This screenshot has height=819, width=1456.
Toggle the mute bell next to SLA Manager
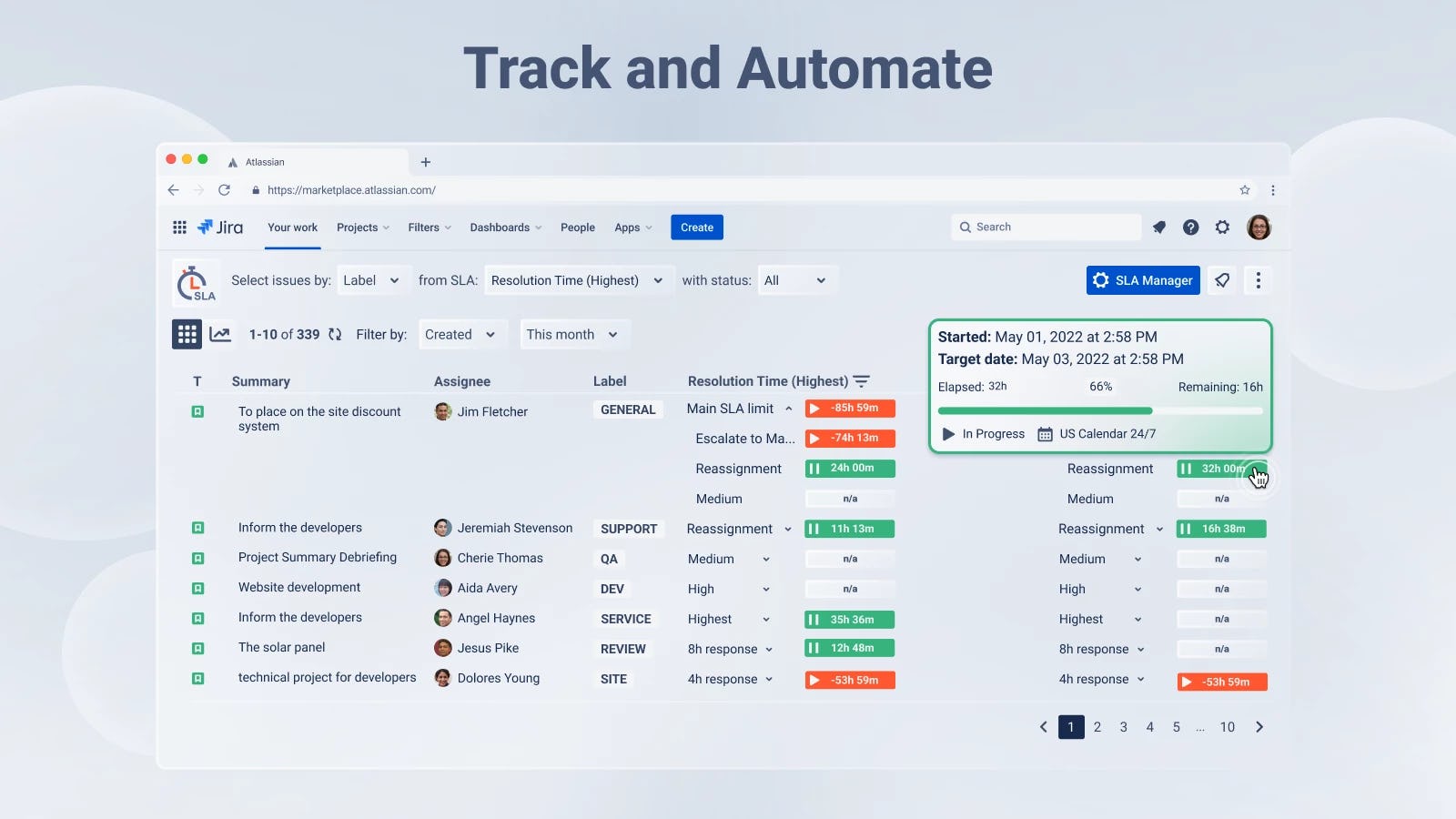(1222, 280)
